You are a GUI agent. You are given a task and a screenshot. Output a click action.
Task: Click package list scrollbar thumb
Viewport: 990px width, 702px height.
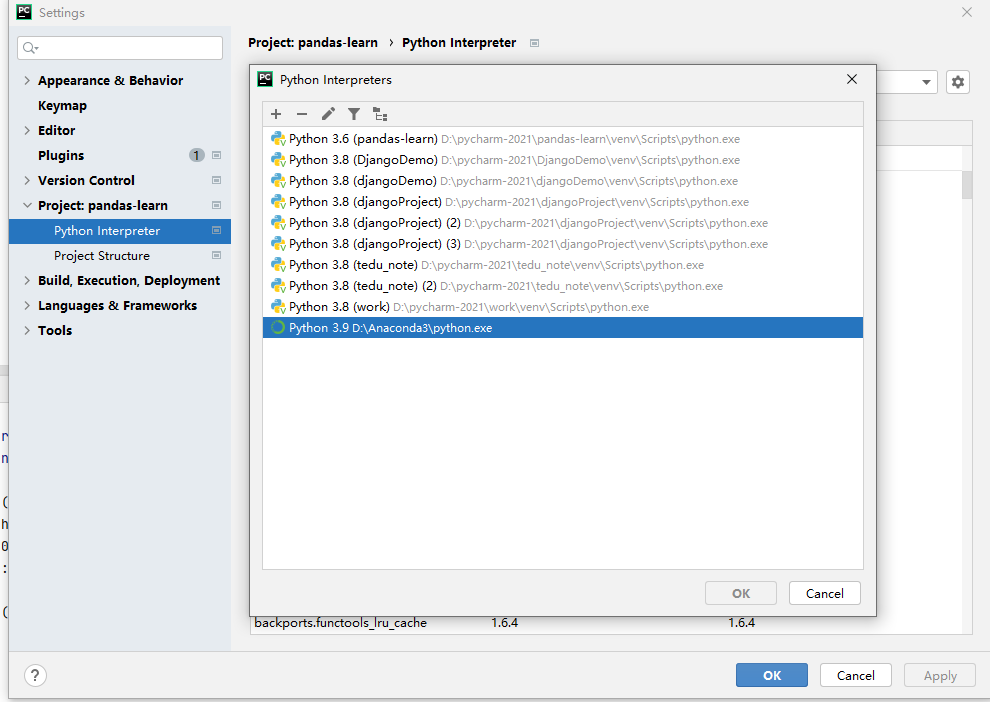(967, 185)
